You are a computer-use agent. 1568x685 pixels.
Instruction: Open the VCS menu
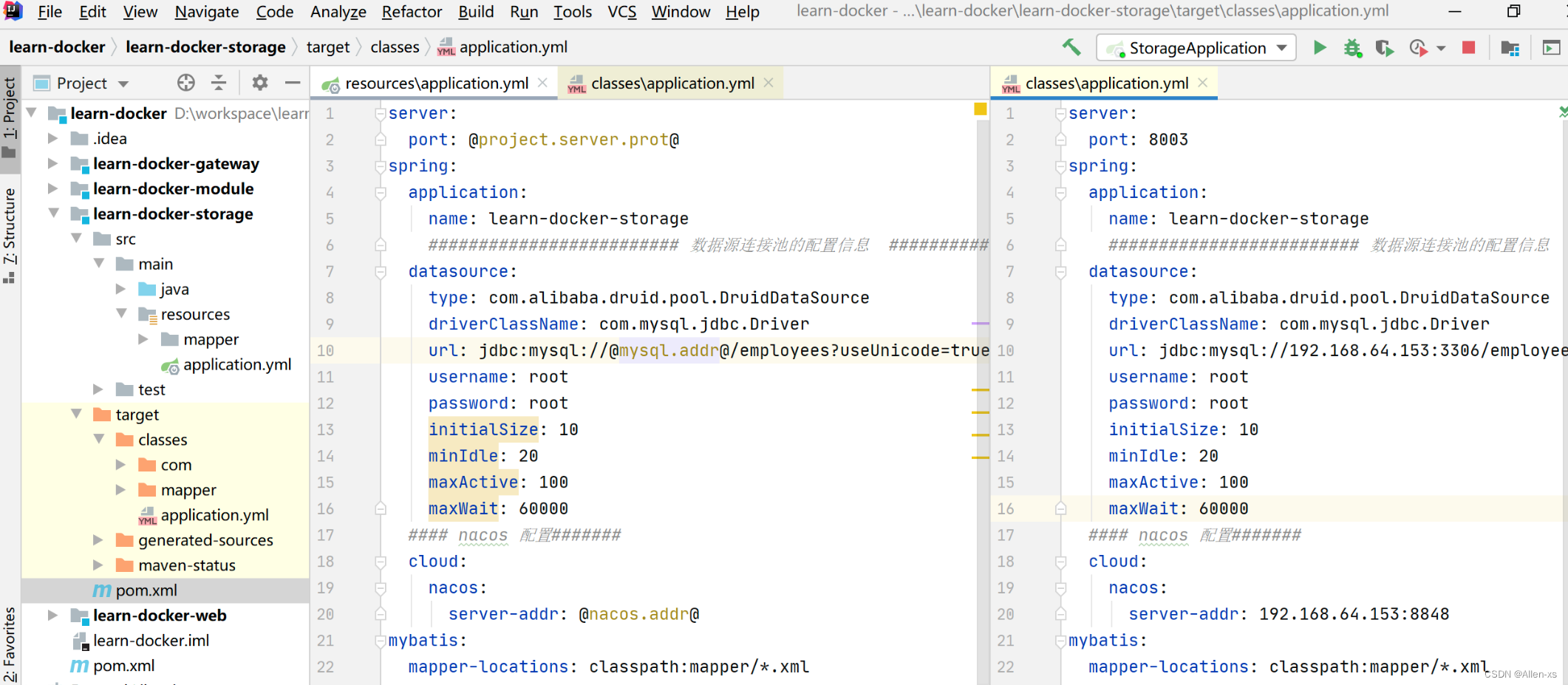click(x=621, y=12)
